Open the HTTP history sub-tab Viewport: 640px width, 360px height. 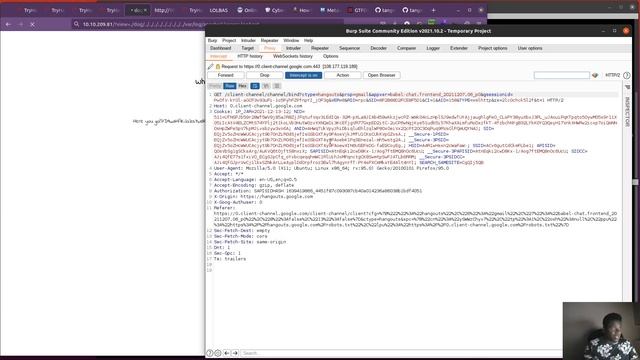[x=250, y=56]
